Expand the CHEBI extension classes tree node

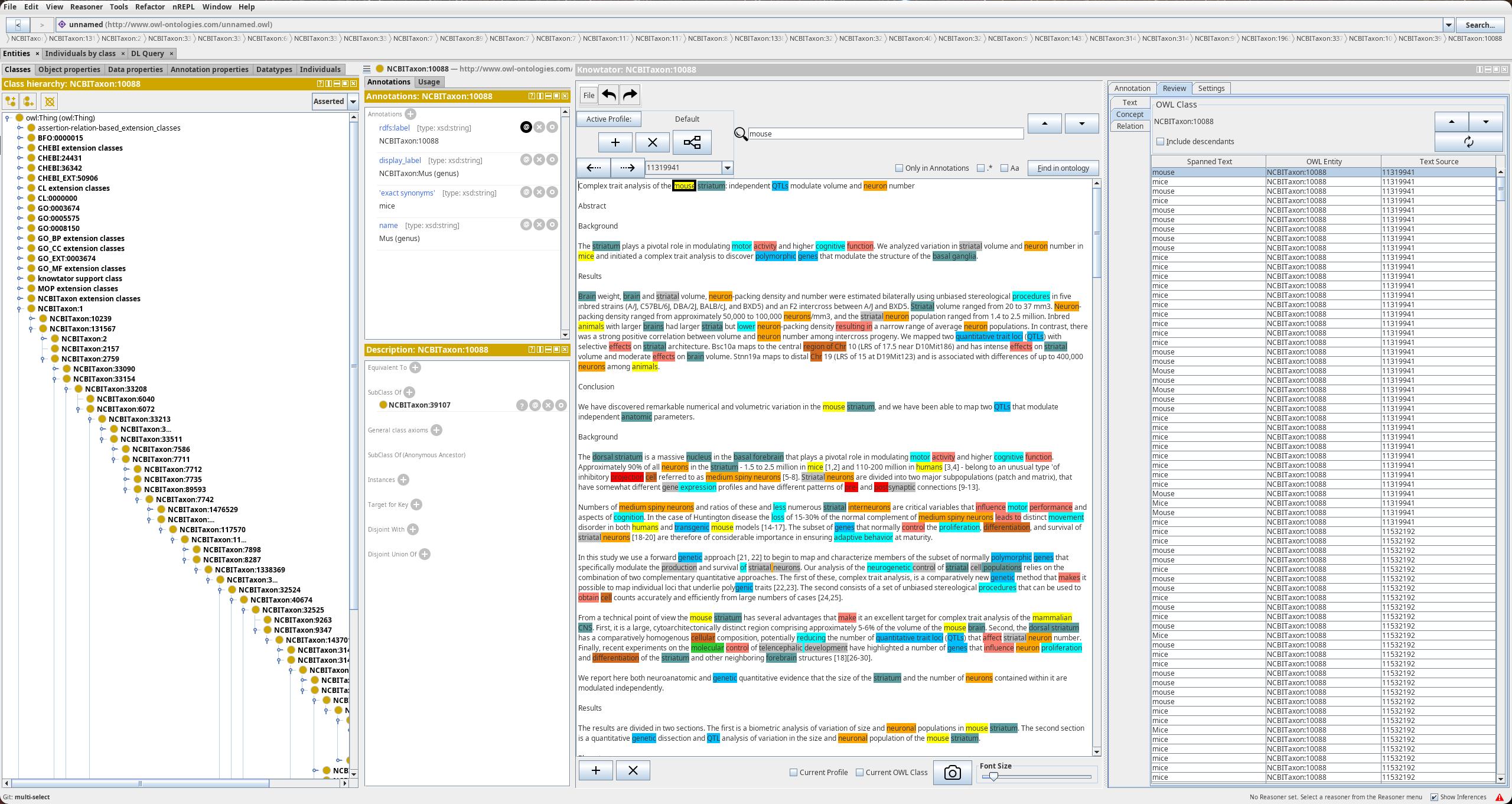pyautogui.click(x=19, y=148)
